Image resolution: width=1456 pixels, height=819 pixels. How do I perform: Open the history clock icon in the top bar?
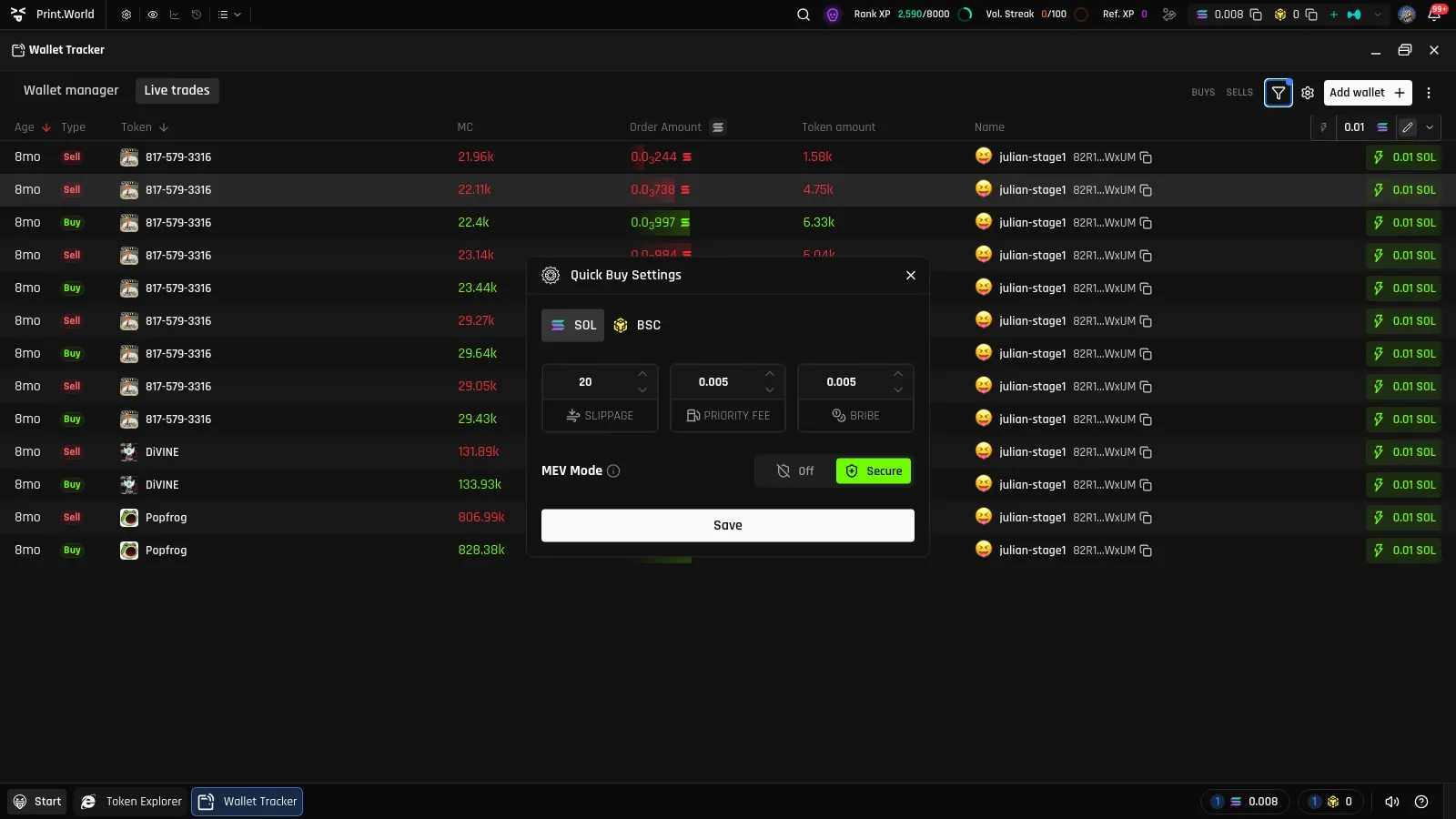[197, 15]
